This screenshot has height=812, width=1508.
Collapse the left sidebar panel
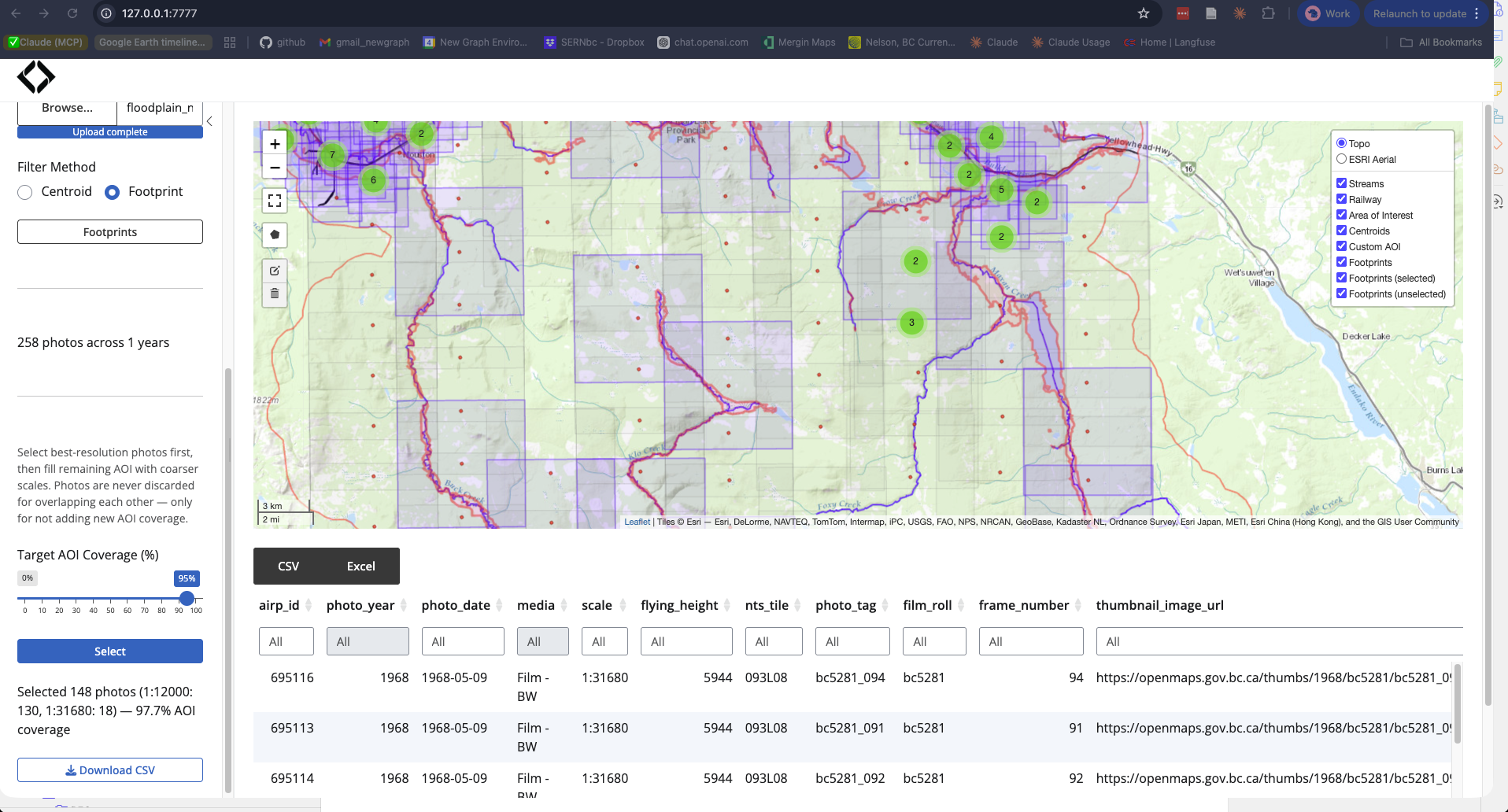tap(209, 121)
